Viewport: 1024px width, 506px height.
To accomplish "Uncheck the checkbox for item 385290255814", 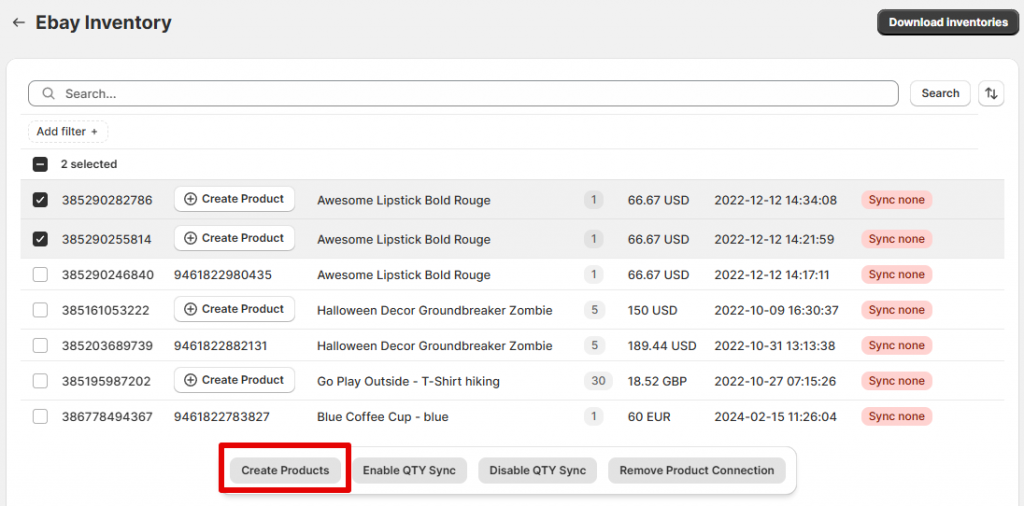I will click(x=40, y=239).
